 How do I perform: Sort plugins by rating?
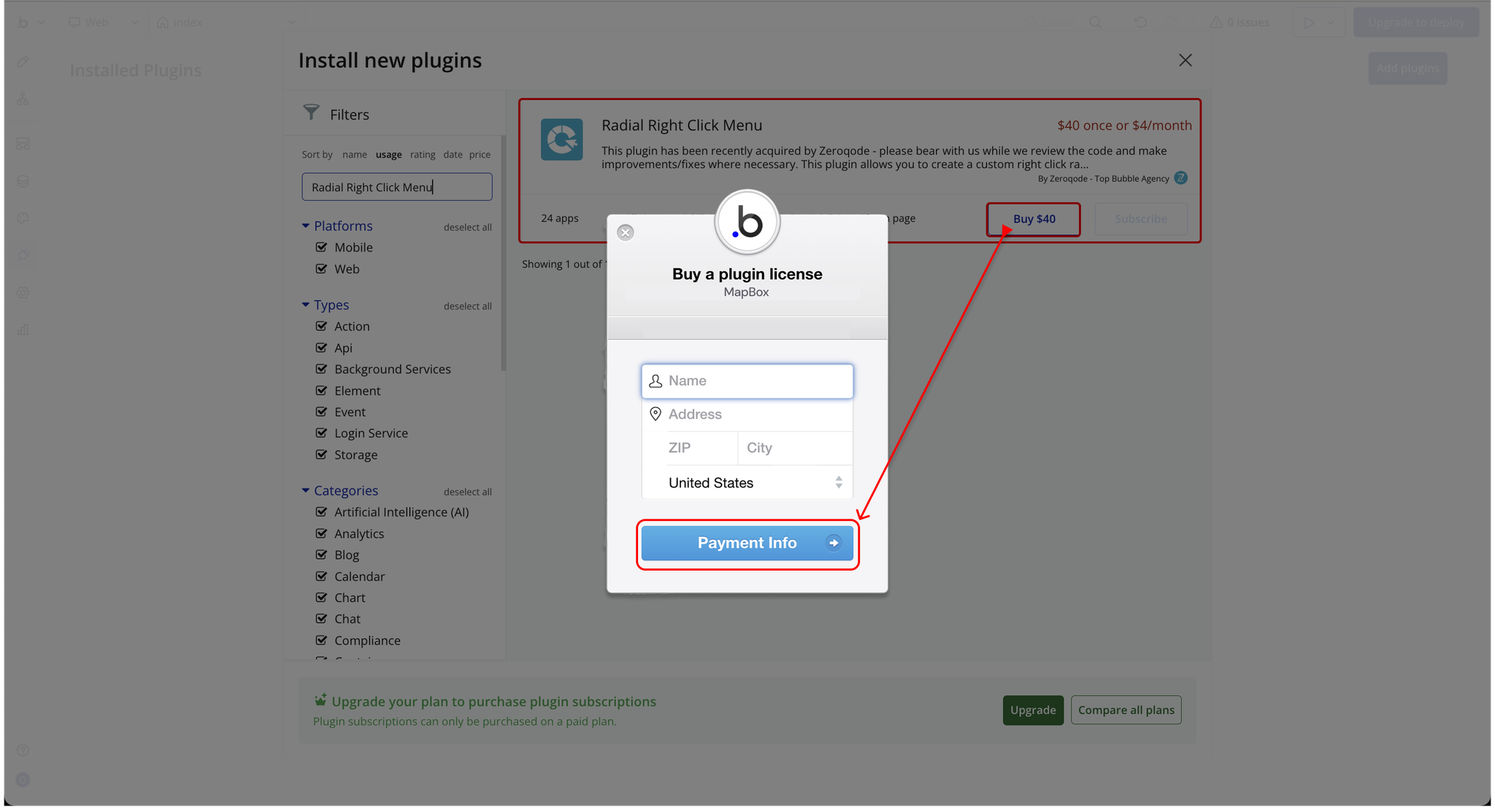pyautogui.click(x=422, y=155)
